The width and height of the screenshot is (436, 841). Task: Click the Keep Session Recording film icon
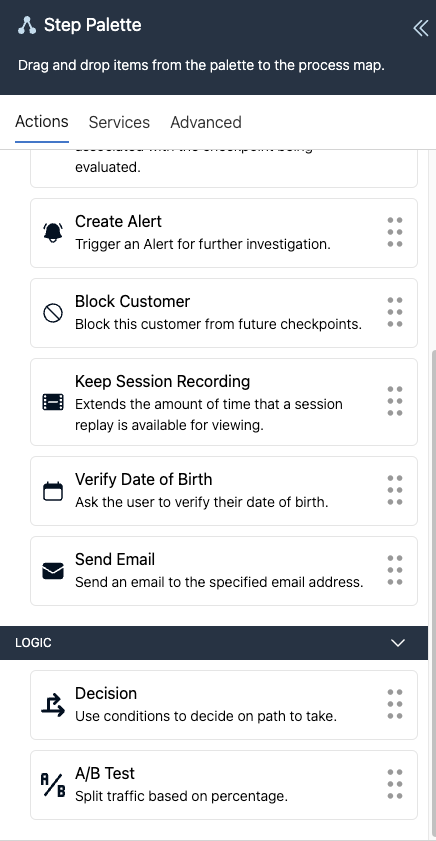(53, 402)
